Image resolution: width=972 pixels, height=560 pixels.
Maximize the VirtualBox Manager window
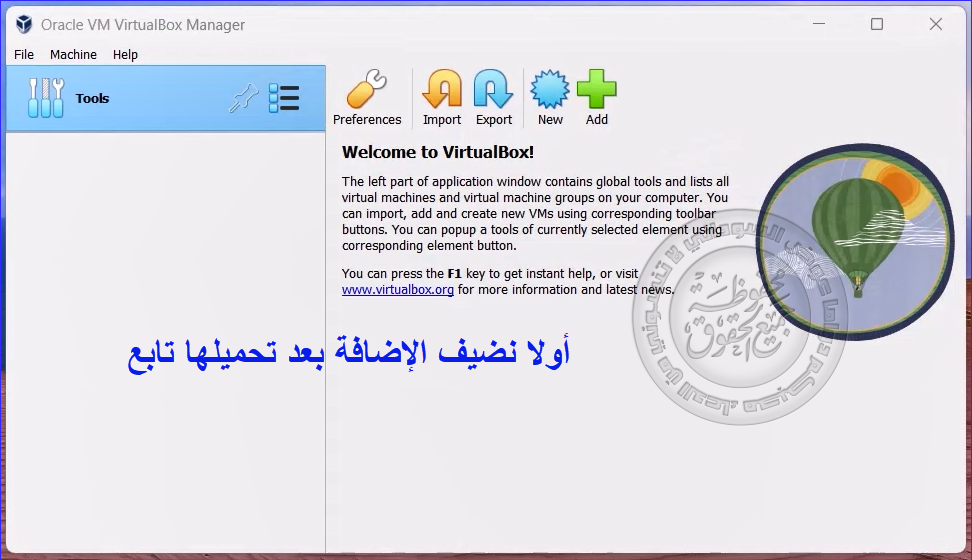pyautogui.click(x=877, y=25)
